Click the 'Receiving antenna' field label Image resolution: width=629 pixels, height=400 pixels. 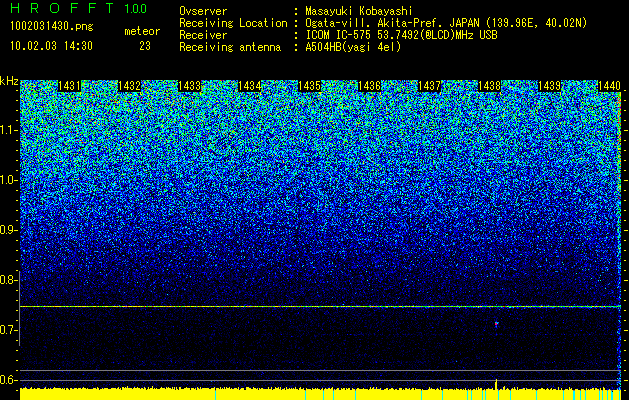pos(230,47)
